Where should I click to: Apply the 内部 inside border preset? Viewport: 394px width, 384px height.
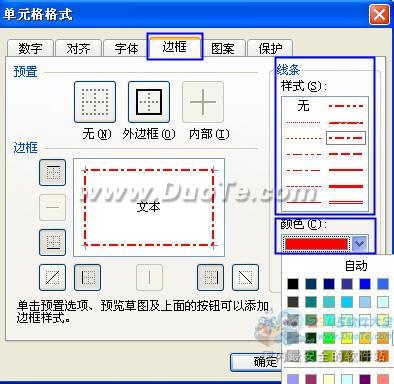click(203, 102)
